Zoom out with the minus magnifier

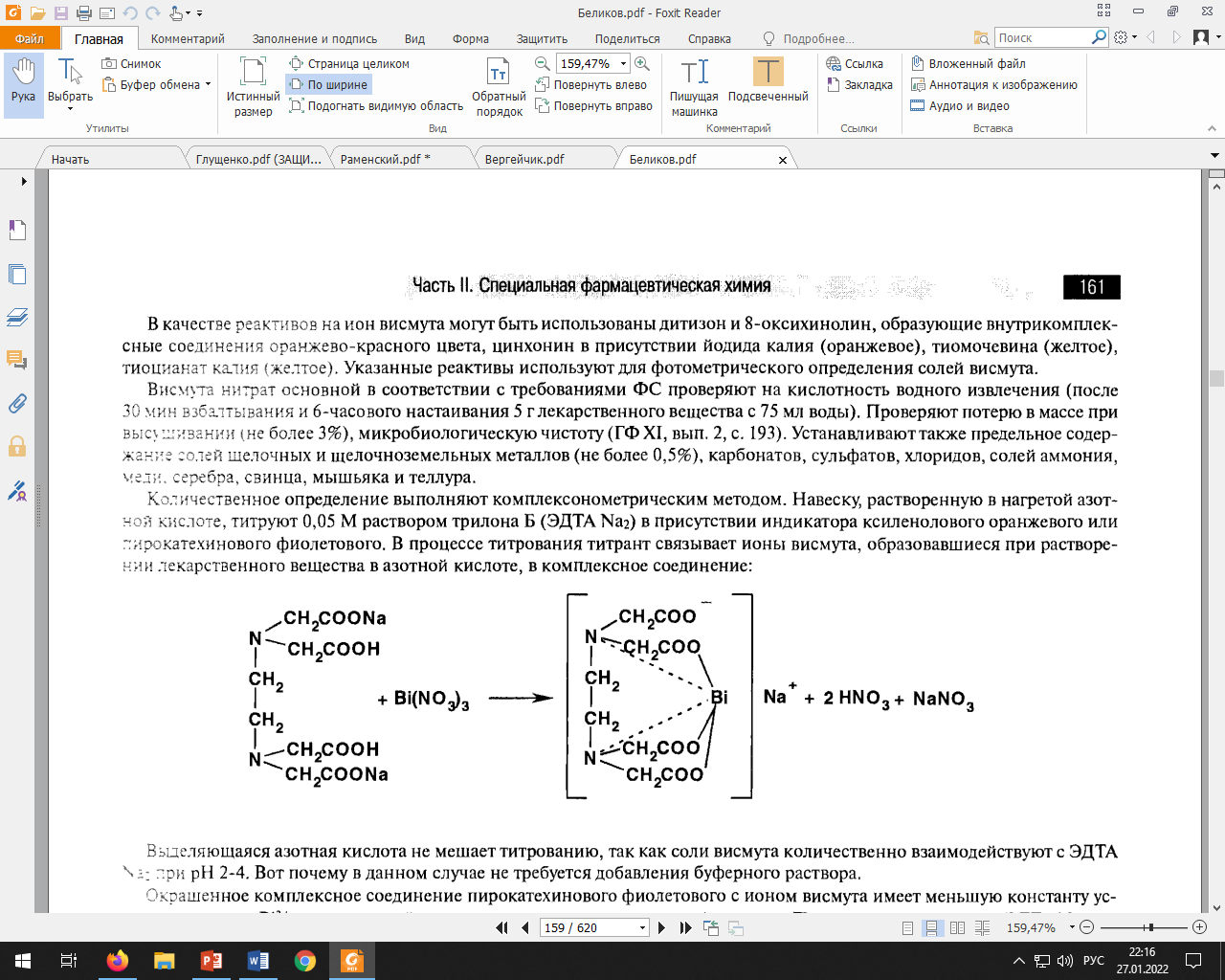click(x=543, y=64)
